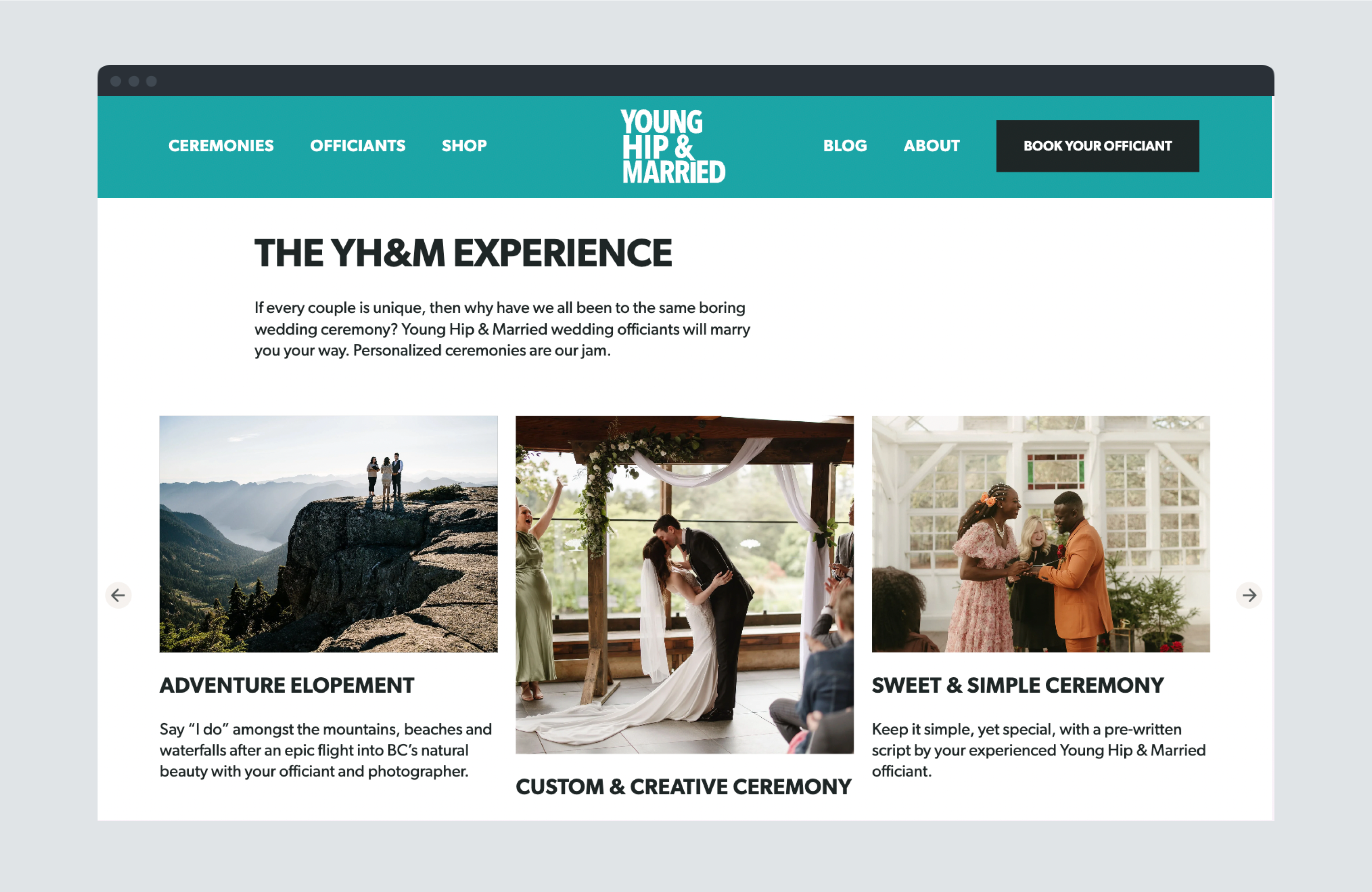Image resolution: width=1372 pixels, height=892 pixels.
Task: Click the Adventure Elopement description text
Action: 326,750
